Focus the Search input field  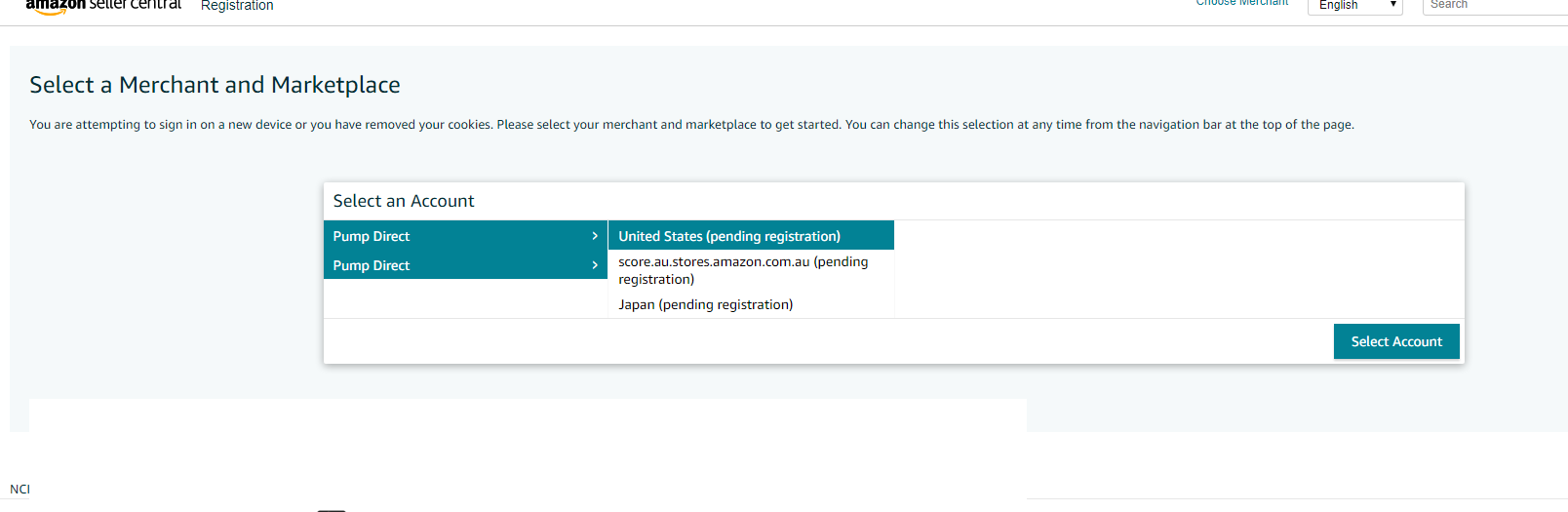[x=1492, y=6]
